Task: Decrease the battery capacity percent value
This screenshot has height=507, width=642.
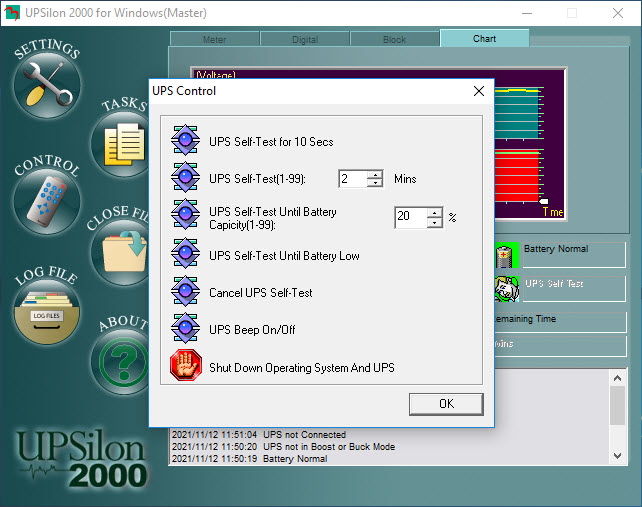Action: pos(434,222)
